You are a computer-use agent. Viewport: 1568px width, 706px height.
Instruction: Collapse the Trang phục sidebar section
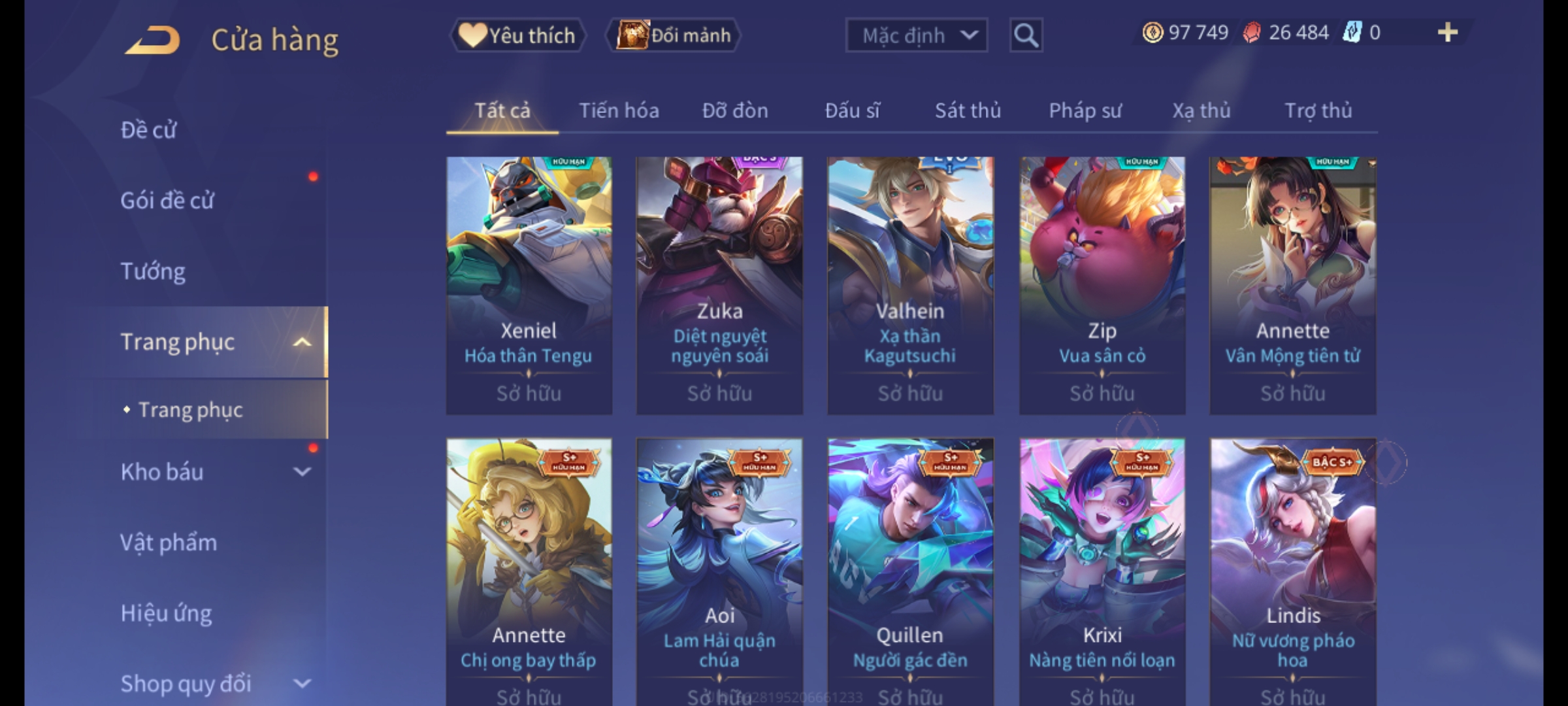pyautogui.click(x=302, y=342)
